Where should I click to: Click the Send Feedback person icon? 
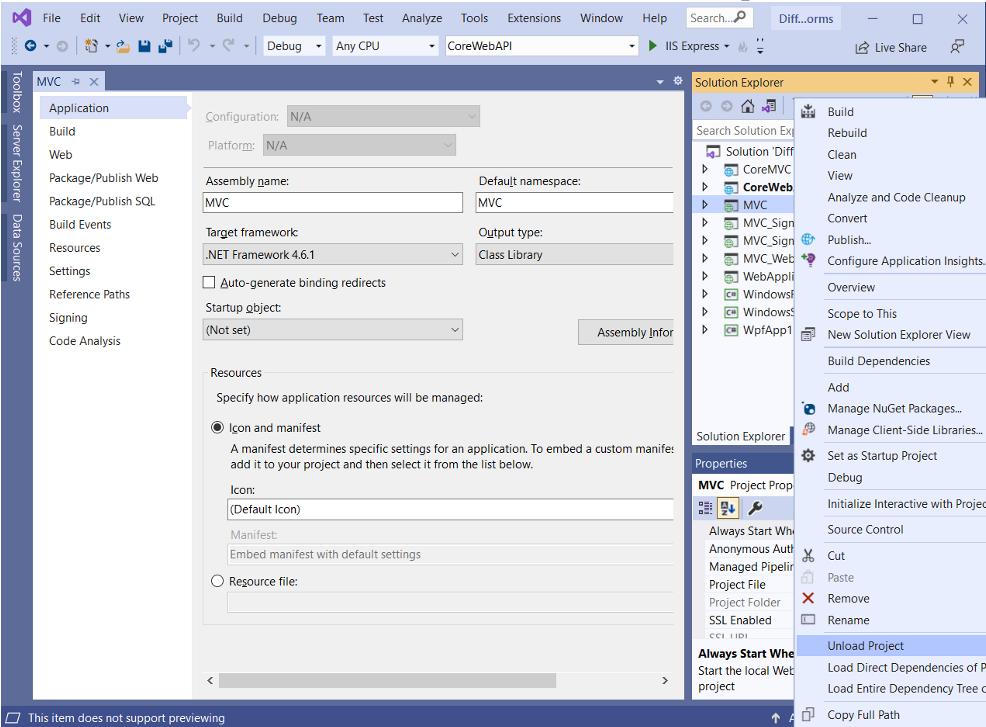pos(957,47)
